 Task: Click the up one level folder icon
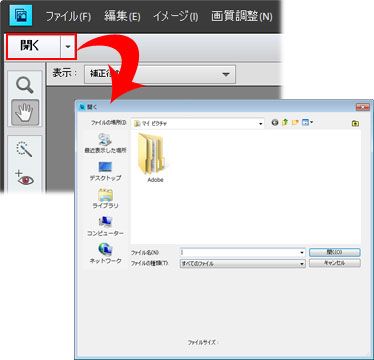coord(285,122)
